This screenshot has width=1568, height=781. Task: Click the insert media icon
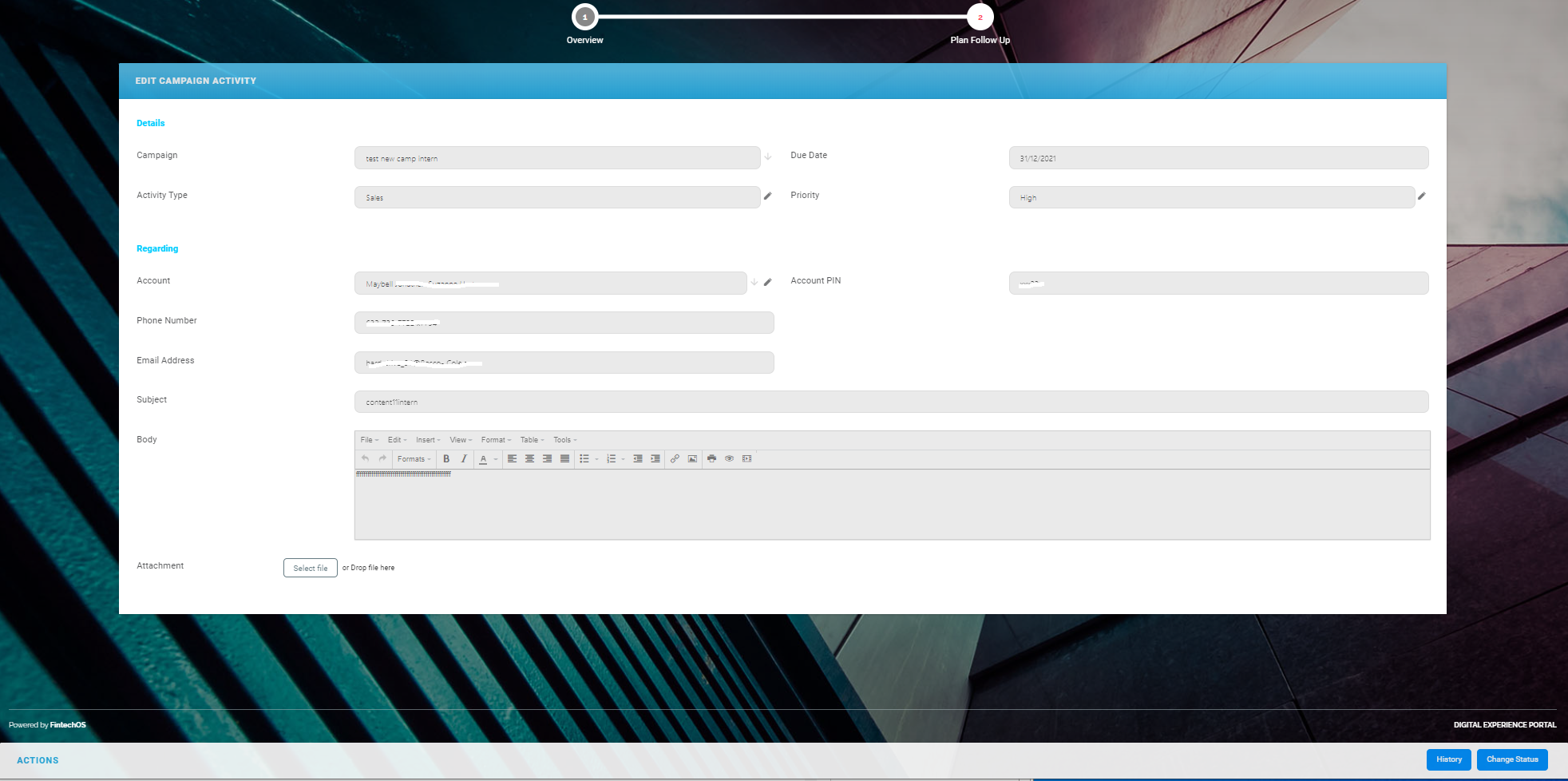coord(746,459)
